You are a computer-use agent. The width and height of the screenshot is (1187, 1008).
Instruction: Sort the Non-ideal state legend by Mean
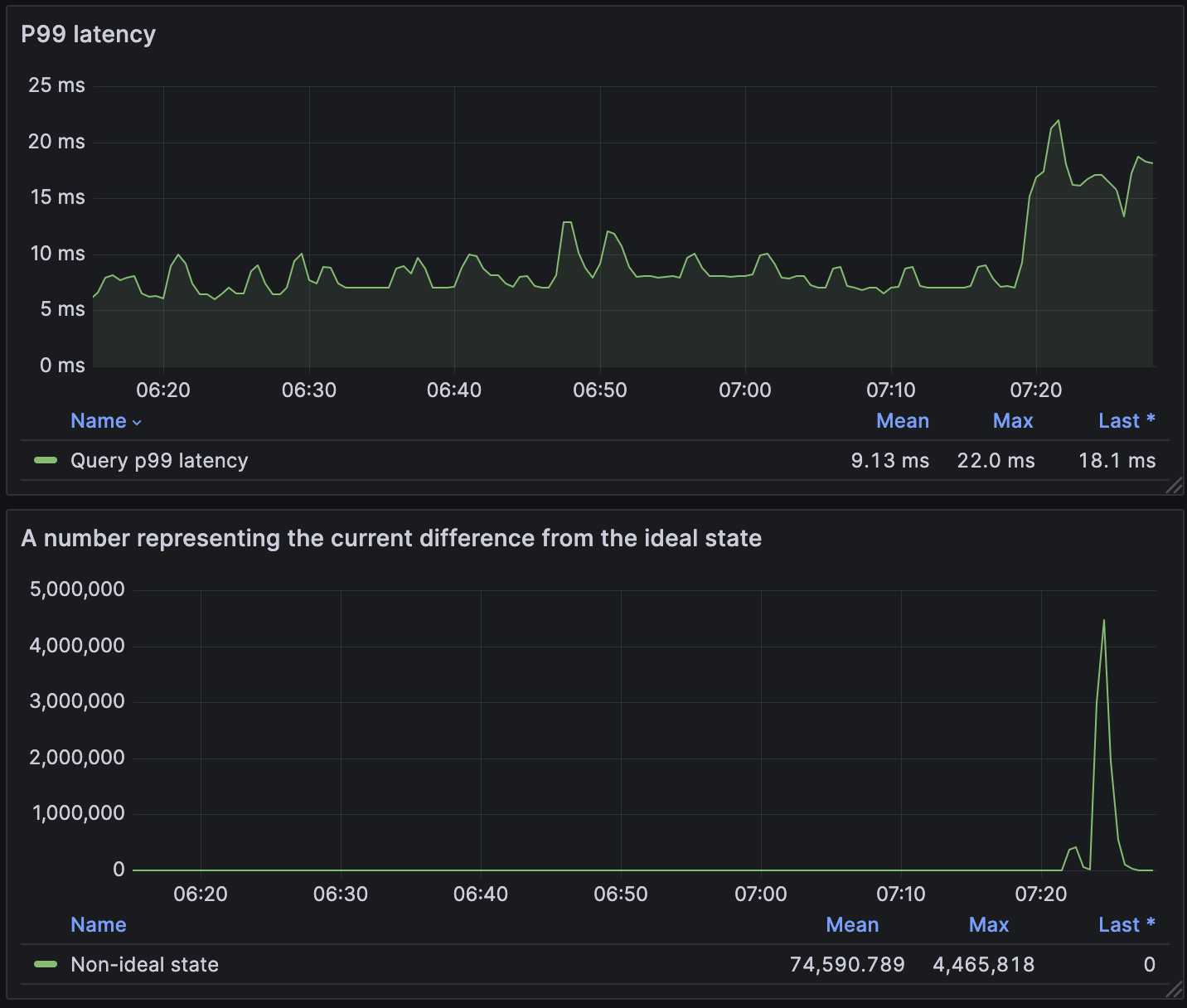tap(852, 924)
